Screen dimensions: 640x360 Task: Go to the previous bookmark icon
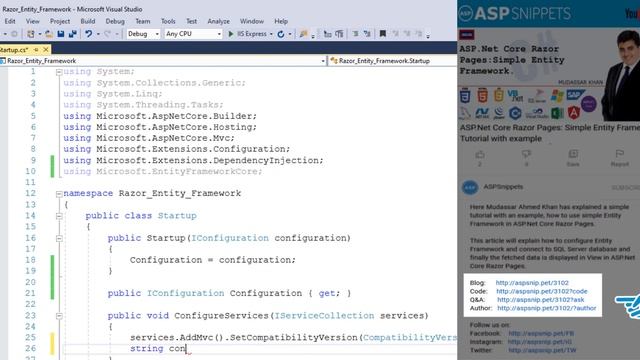click(x=396, y=34)
